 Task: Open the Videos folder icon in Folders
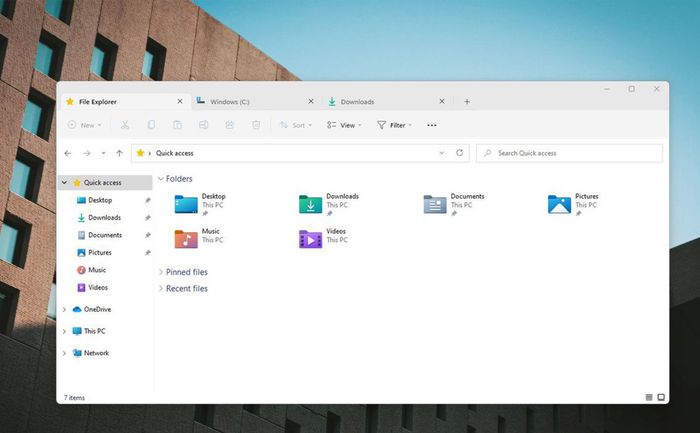(x=311, y=239)
